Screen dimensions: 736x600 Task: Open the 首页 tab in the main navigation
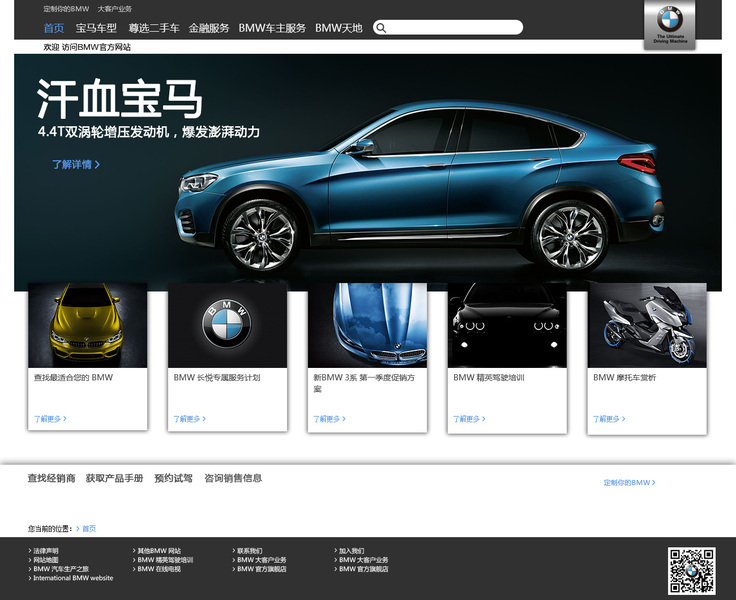tap(54, 28)
